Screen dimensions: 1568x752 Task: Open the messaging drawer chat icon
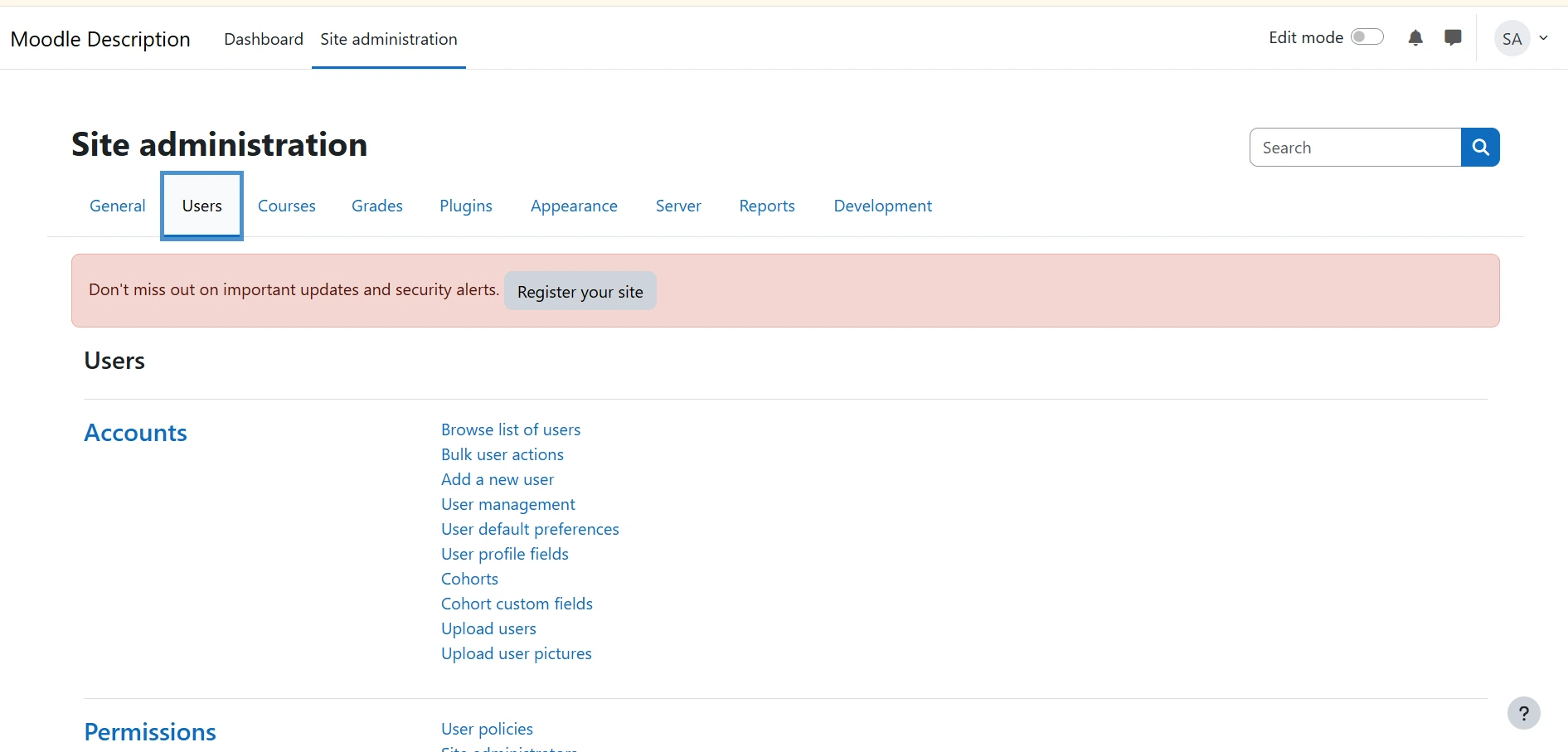click(x=1453, y=38)
